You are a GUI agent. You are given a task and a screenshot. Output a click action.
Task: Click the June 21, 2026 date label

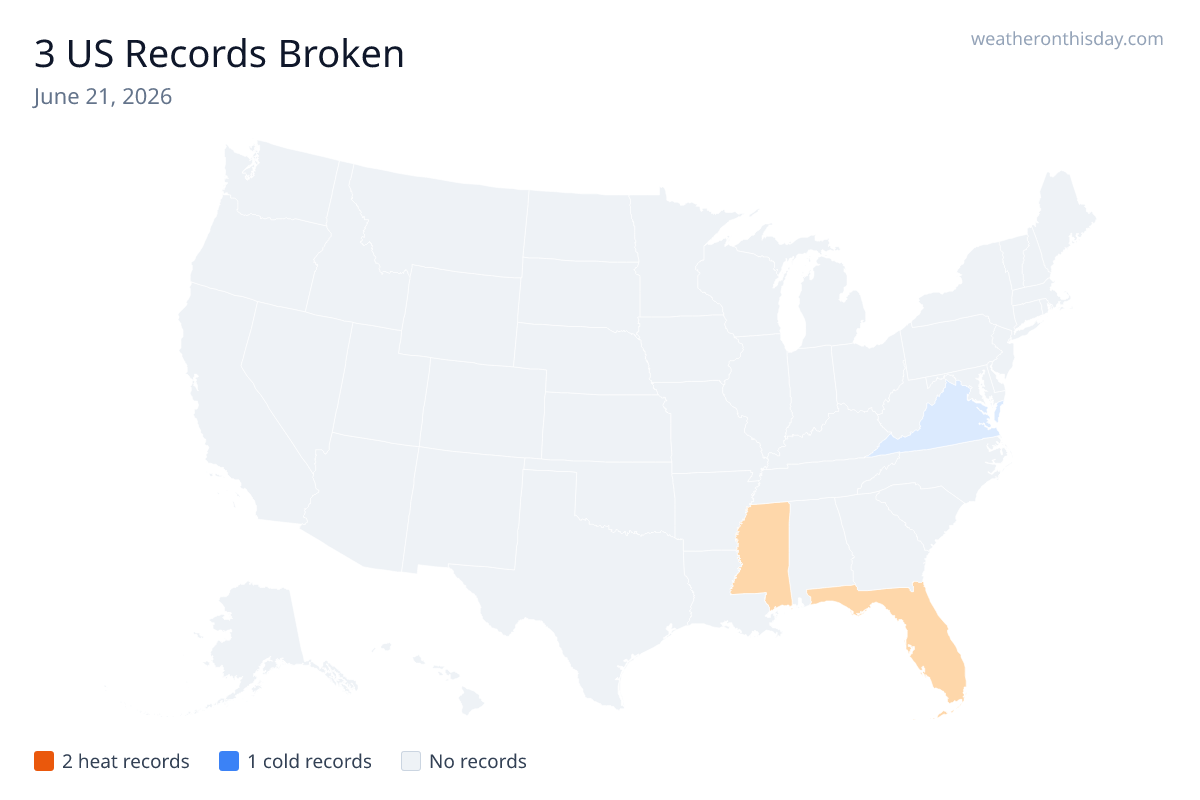(x=102, y=97)
